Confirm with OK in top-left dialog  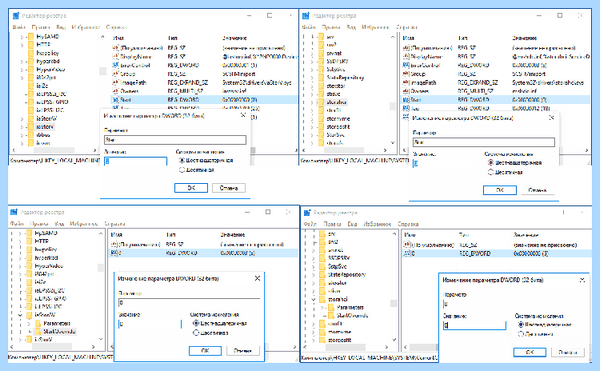click(191, 188)
